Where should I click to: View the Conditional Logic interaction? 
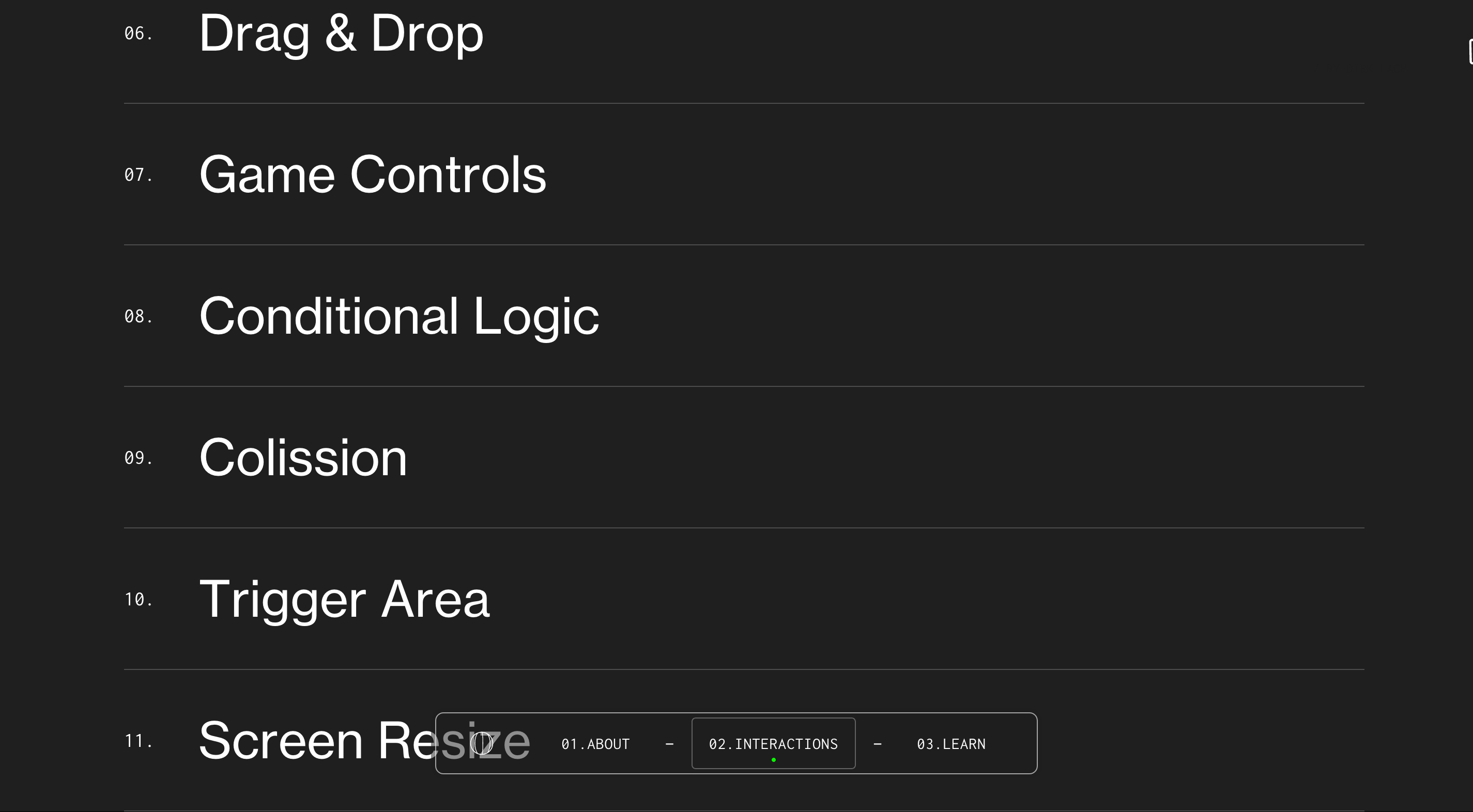pyautogui.click(x=399, y=316)
